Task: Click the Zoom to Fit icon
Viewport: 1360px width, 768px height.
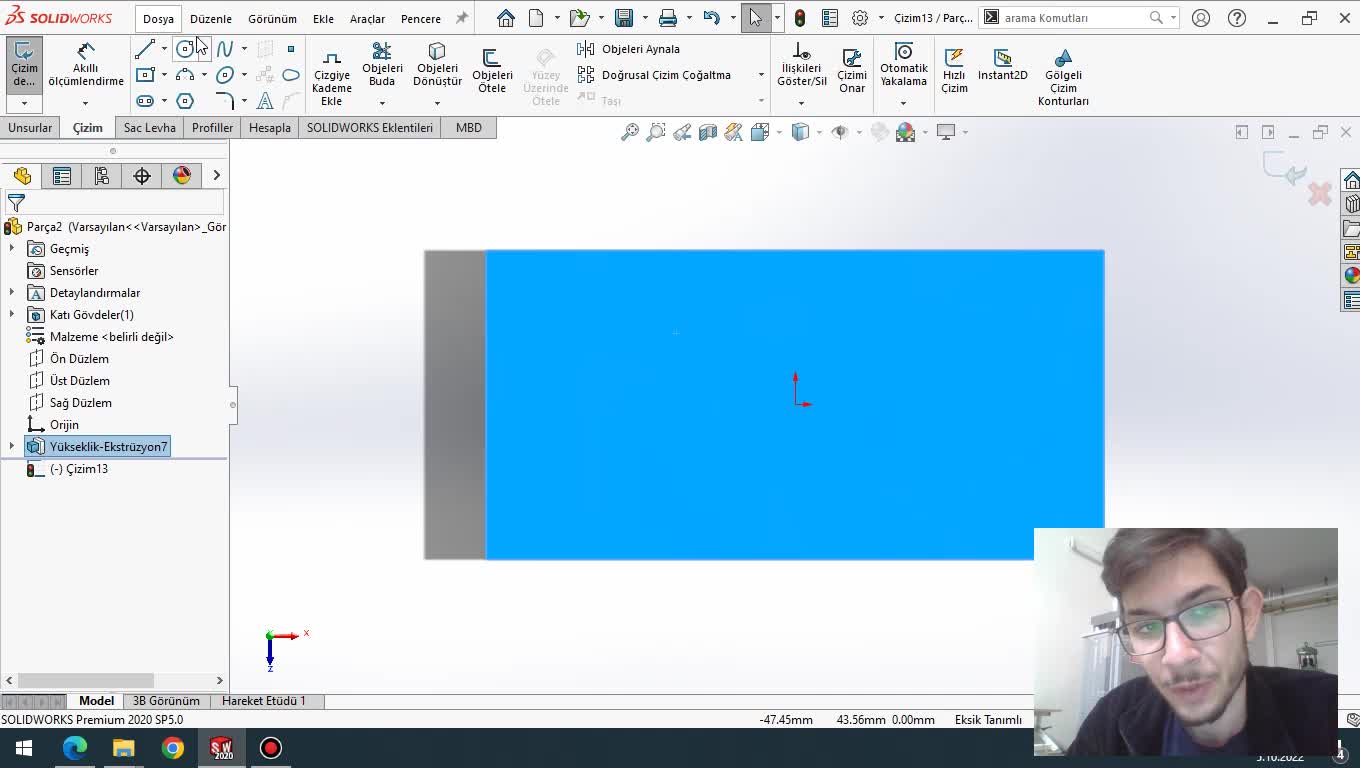Action: [x=630, y=132]
